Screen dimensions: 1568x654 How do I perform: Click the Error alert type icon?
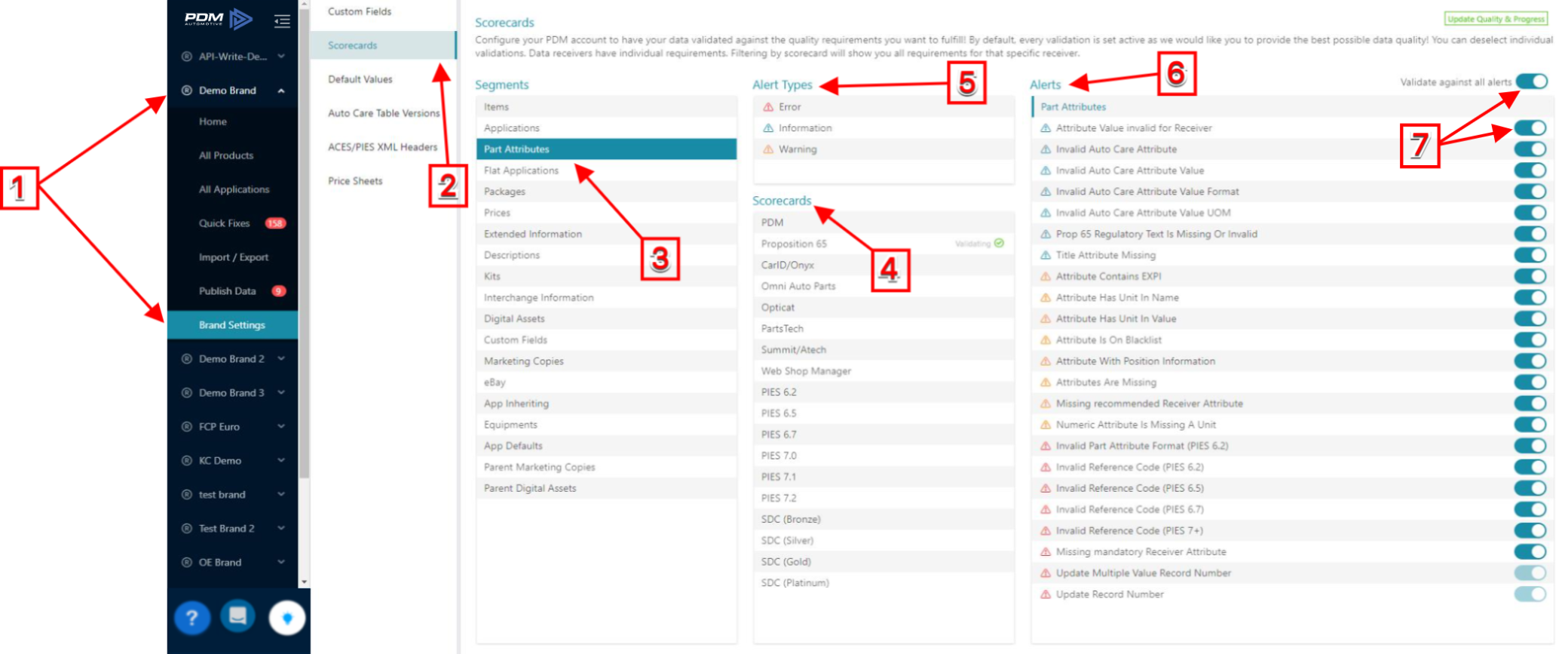tap(768, 107)
